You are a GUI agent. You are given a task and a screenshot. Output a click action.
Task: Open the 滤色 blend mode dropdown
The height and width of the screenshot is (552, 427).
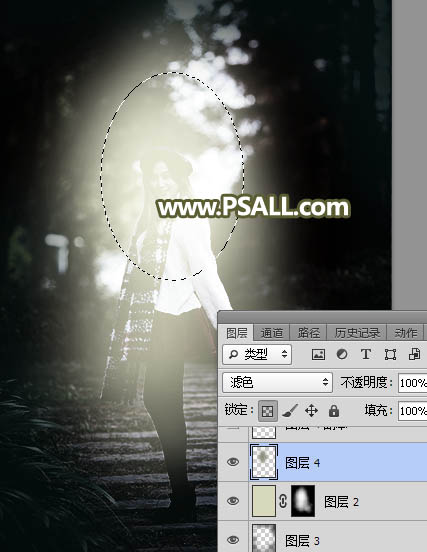[277, 382]
